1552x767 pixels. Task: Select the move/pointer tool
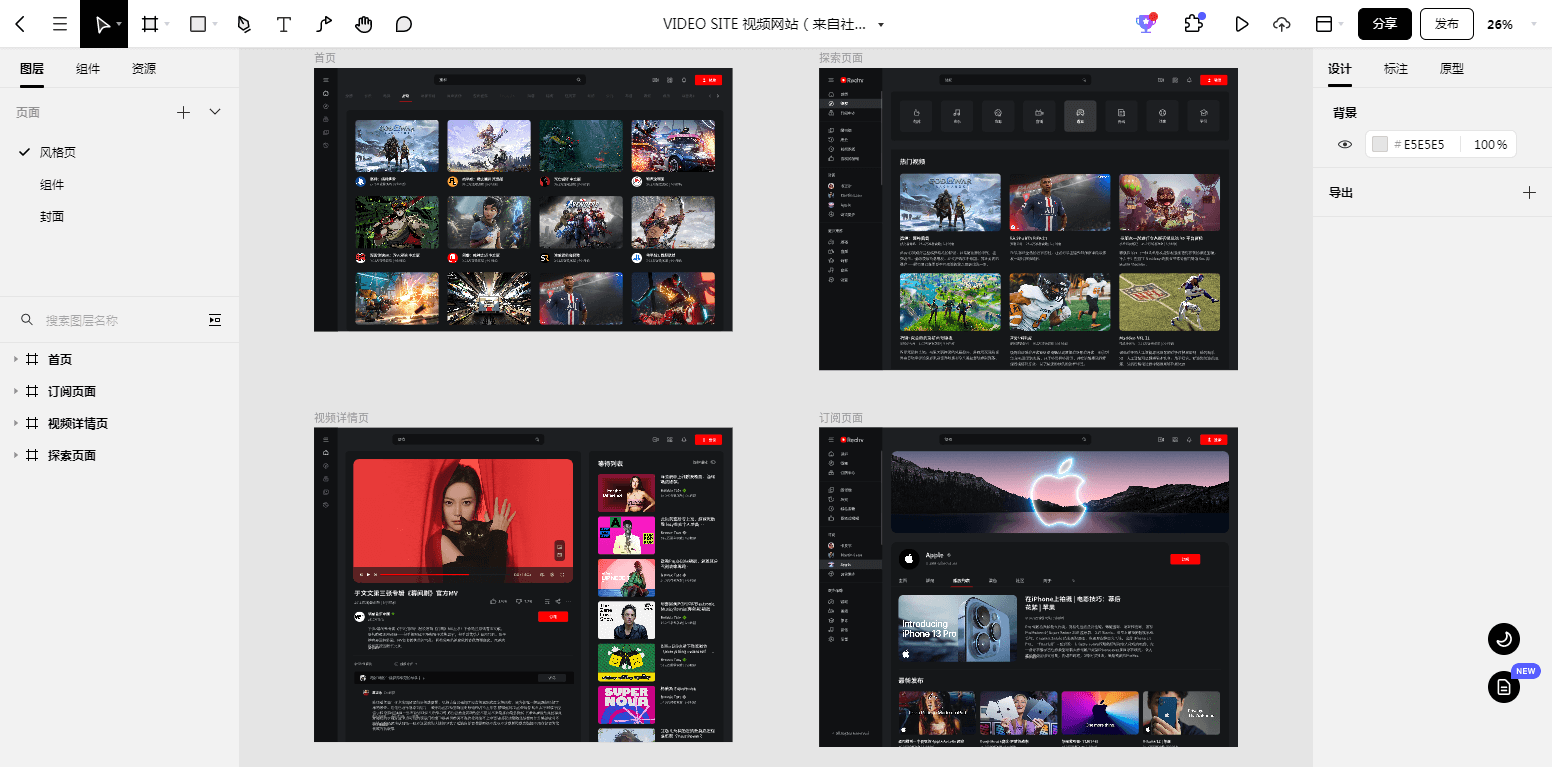[101, 24]
